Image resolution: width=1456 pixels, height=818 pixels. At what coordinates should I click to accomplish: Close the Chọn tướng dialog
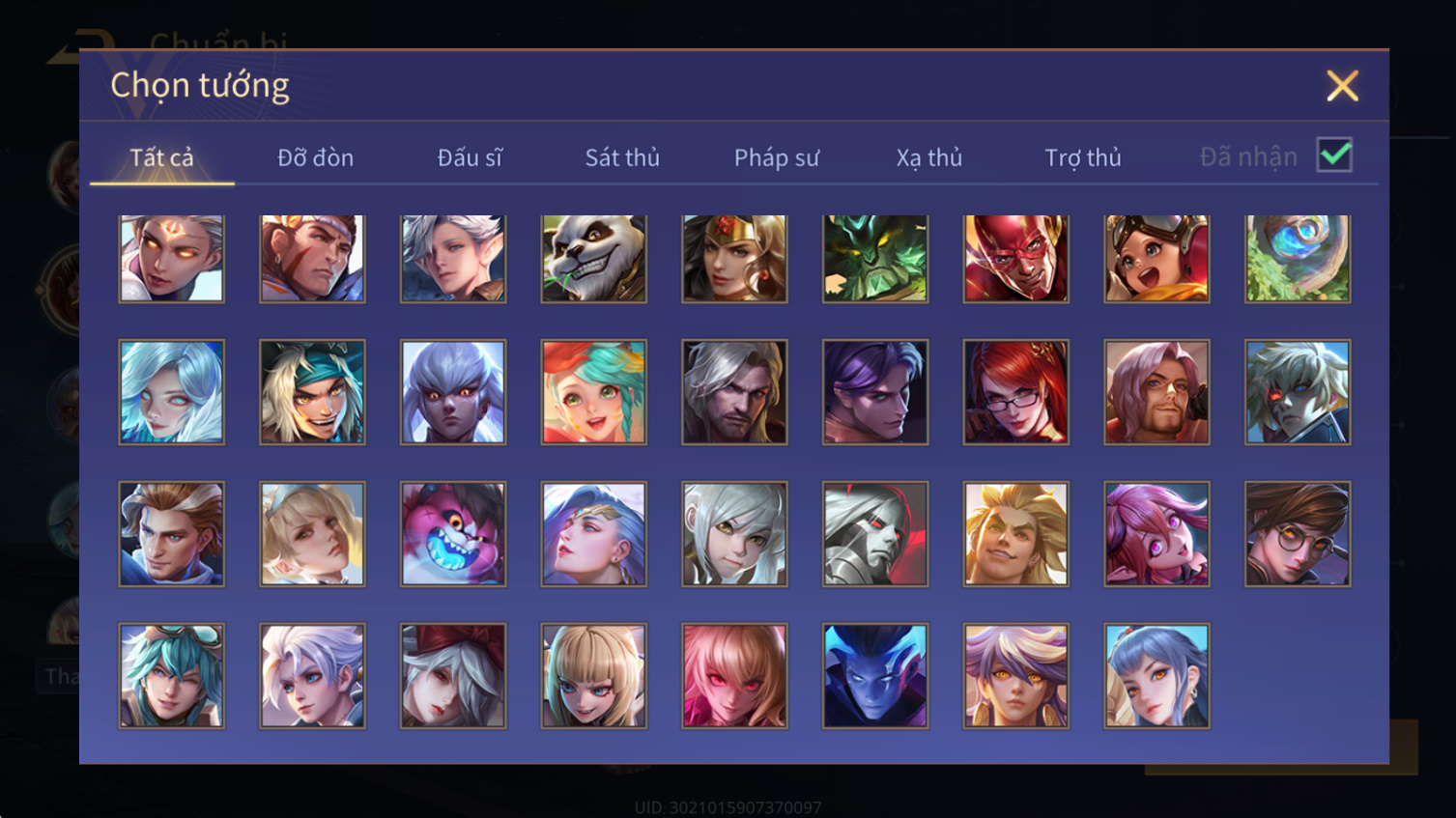[1342, 86]
